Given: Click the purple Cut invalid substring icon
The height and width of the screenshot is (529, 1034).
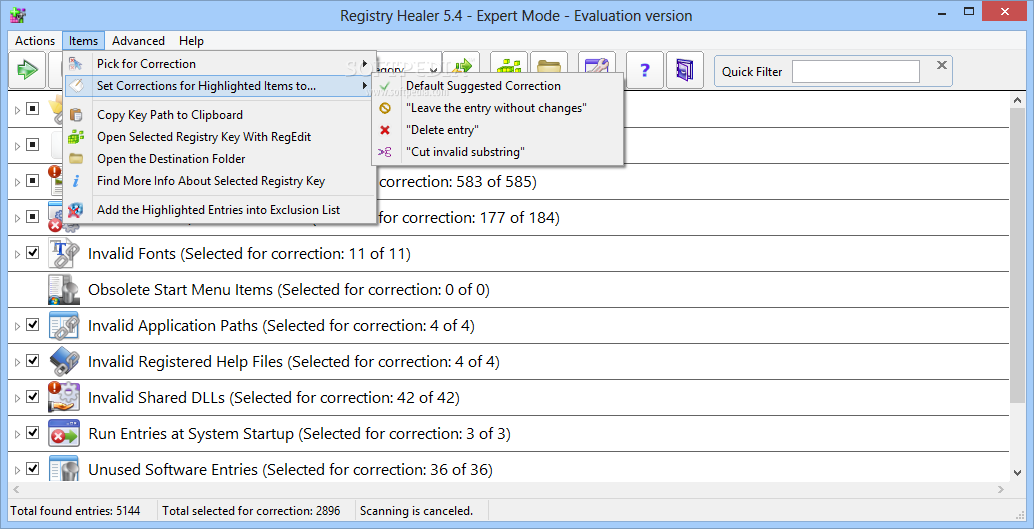Looking at the screenshot, I should coord(385,152).
